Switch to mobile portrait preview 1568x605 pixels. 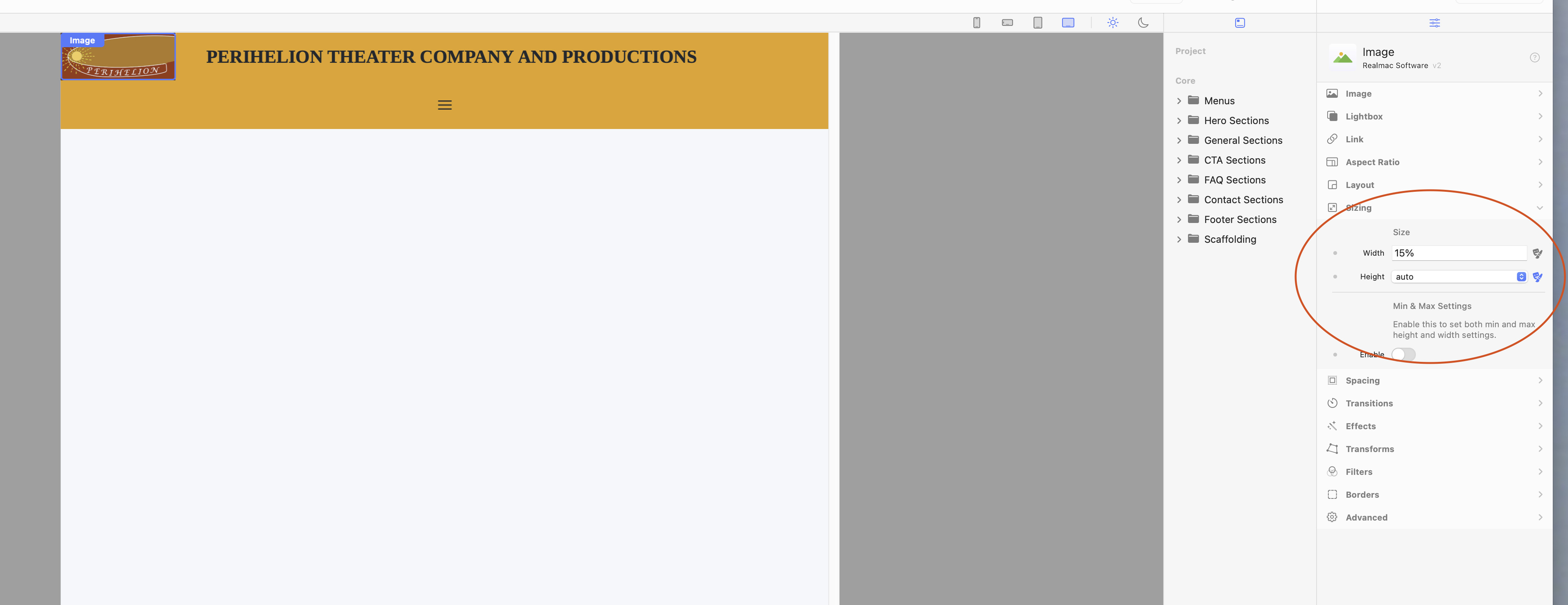976,22
